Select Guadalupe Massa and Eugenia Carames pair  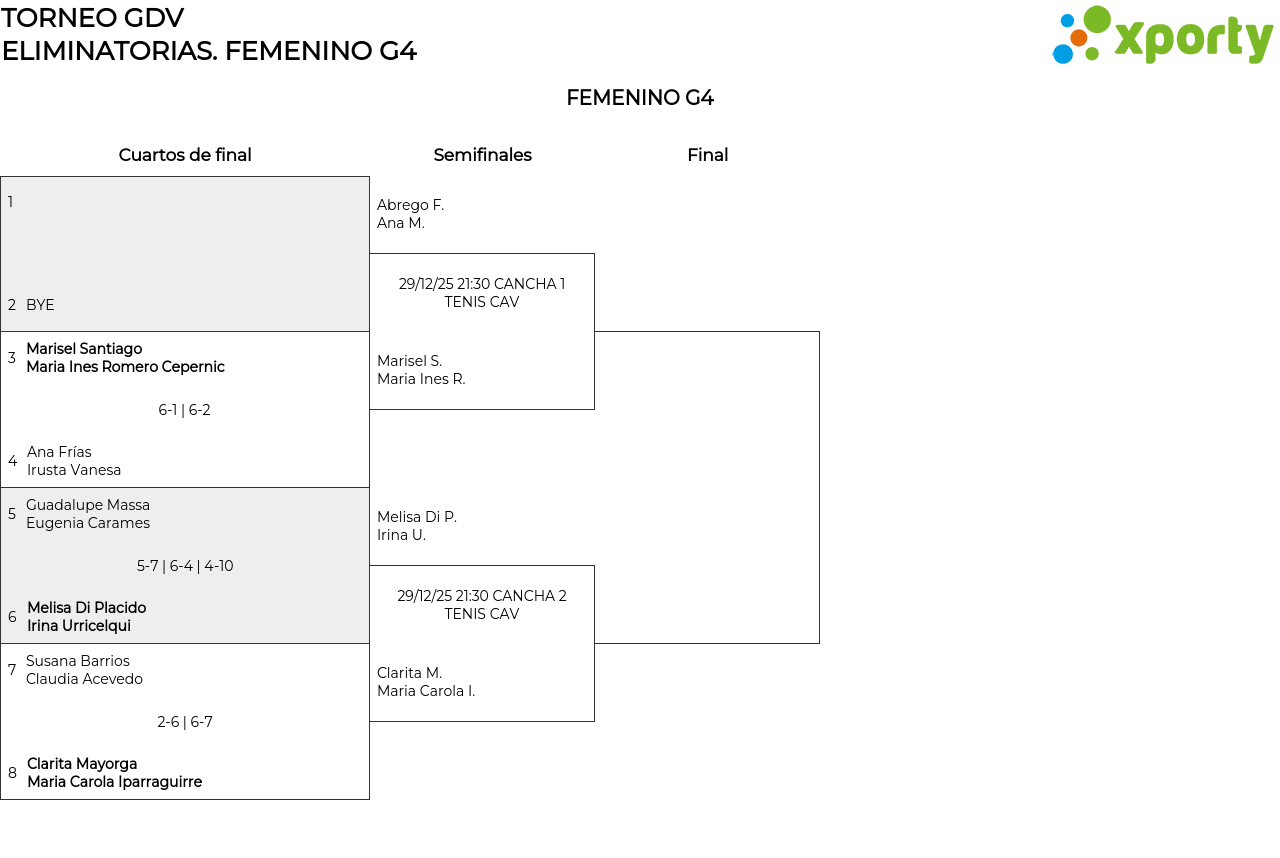88,514
